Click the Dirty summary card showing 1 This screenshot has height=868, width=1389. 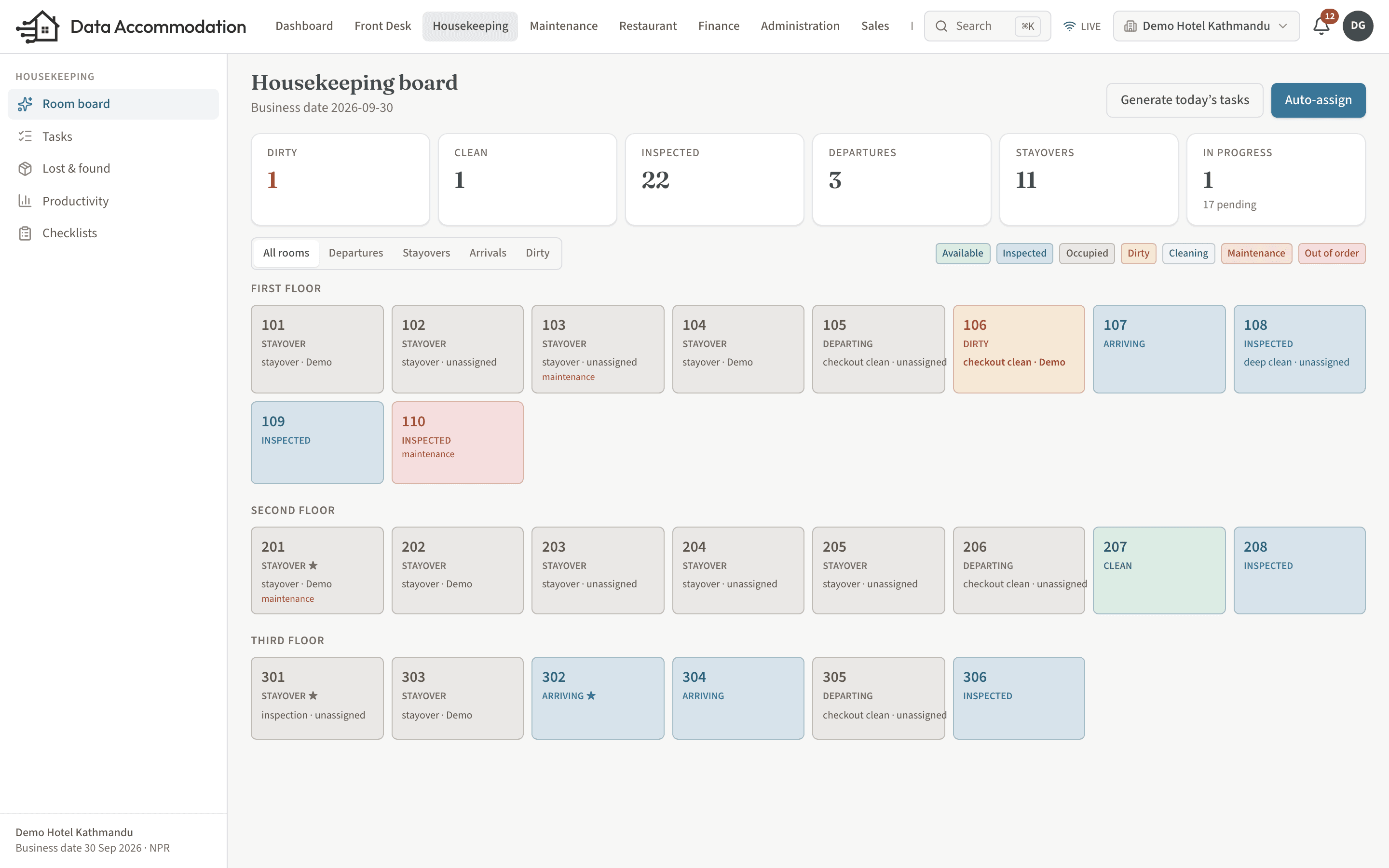(x=340, y=180)
